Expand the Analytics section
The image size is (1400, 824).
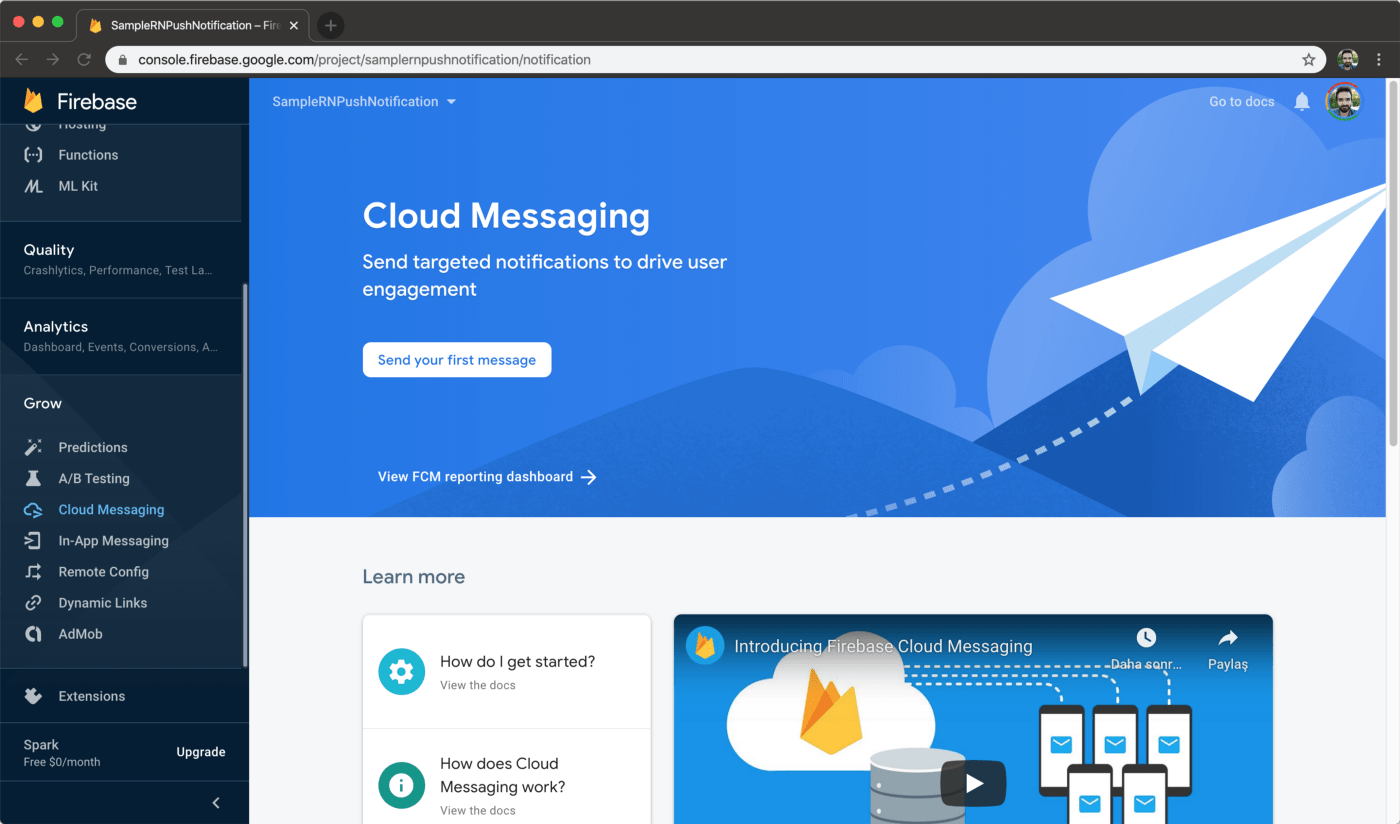click(x=120, y=336)
